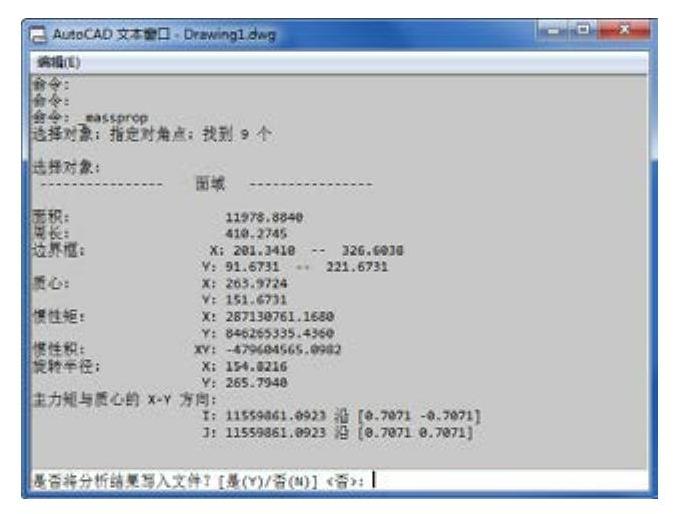This screenshot has height=514, width=675.
Task: Click the bounding box Y upper value 221.6731
Action: (x=357, y=267)
